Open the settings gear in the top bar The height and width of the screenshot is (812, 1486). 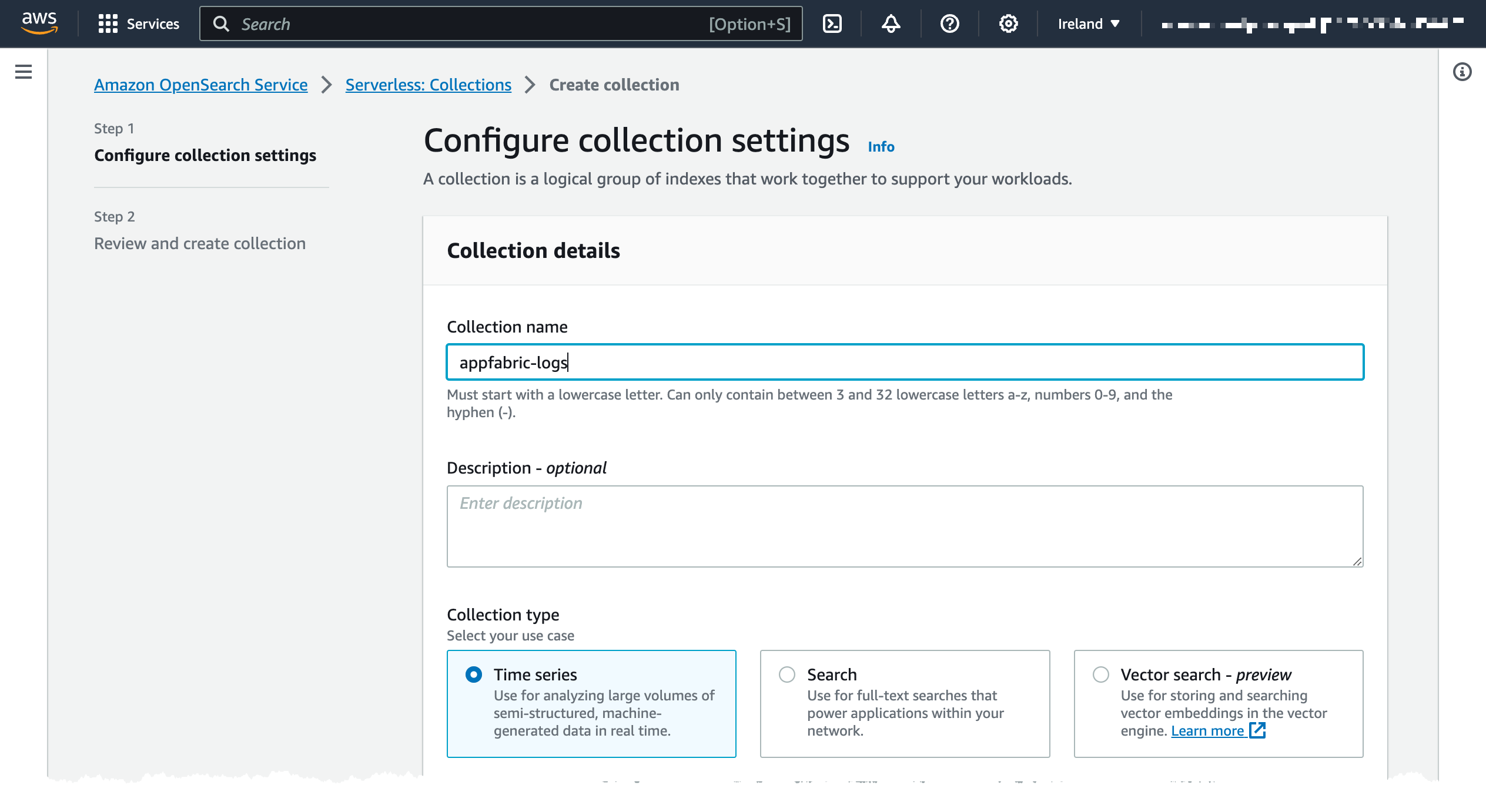point(1008,24)
